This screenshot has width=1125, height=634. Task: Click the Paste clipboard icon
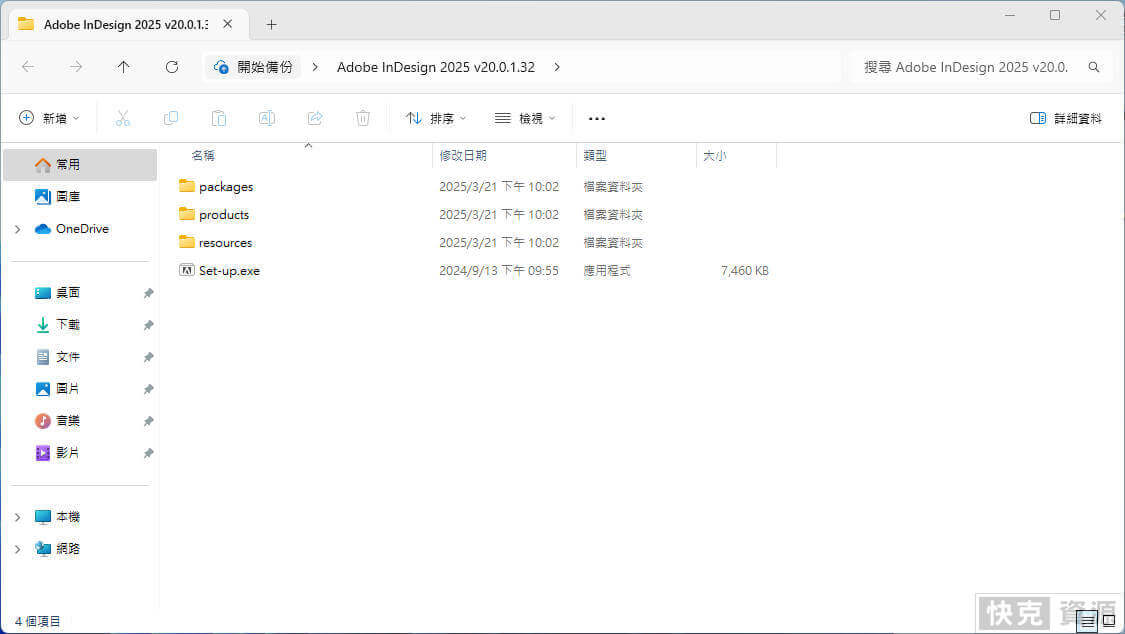coord(219,118)
